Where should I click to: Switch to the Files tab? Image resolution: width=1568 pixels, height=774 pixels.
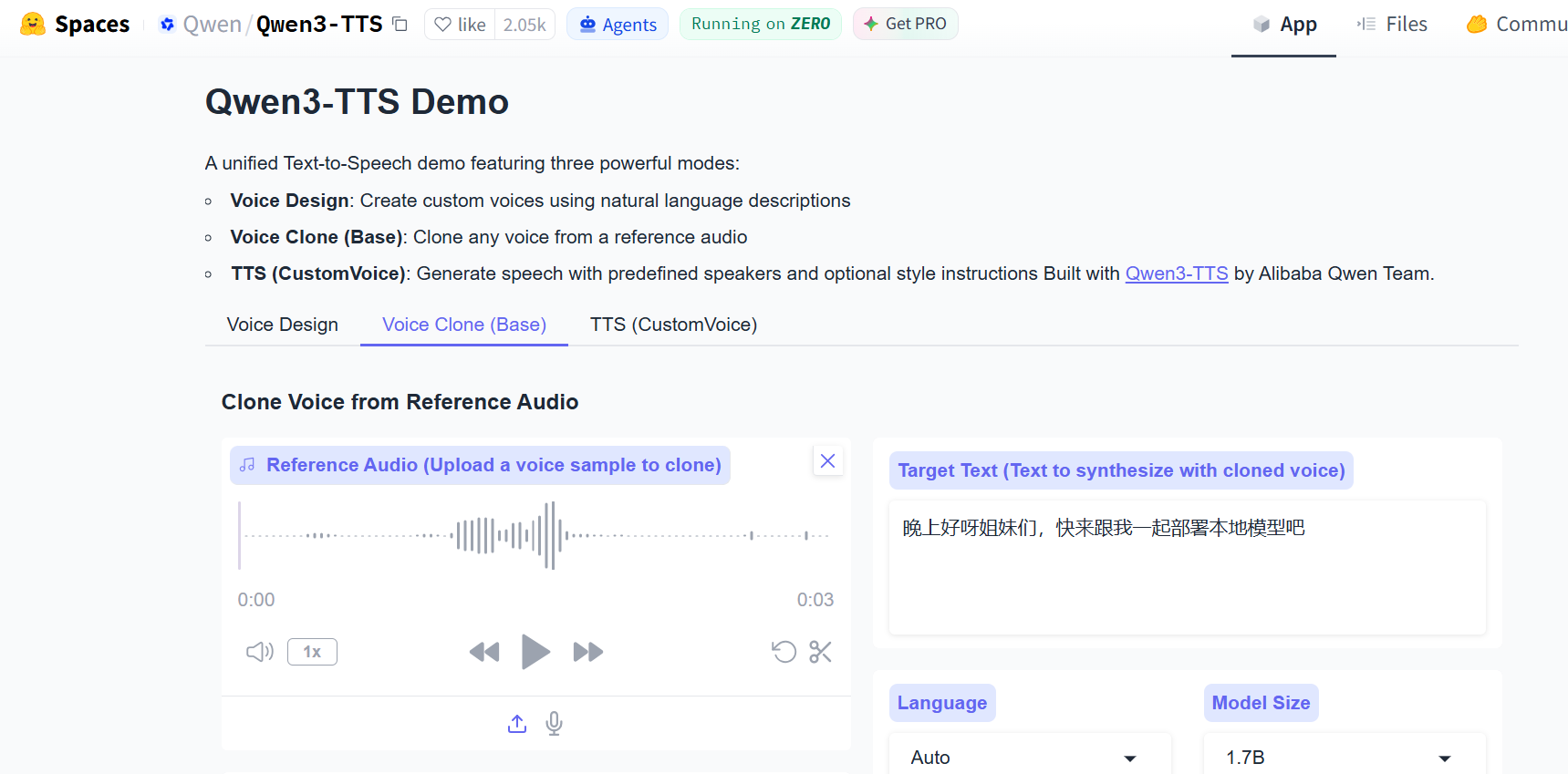point(1392,25)
